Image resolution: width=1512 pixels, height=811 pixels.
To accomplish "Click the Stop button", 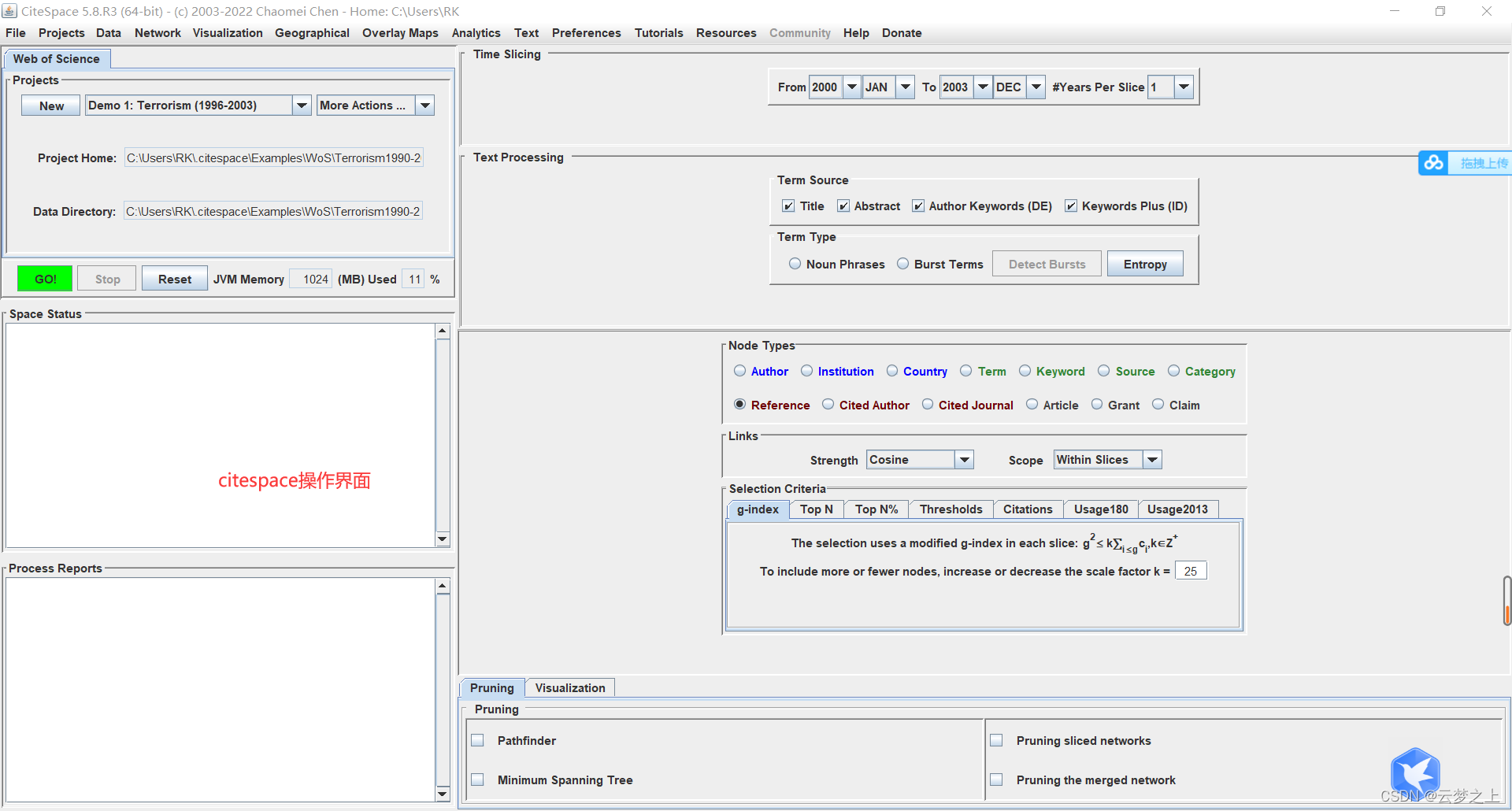I will pos(107,279).
